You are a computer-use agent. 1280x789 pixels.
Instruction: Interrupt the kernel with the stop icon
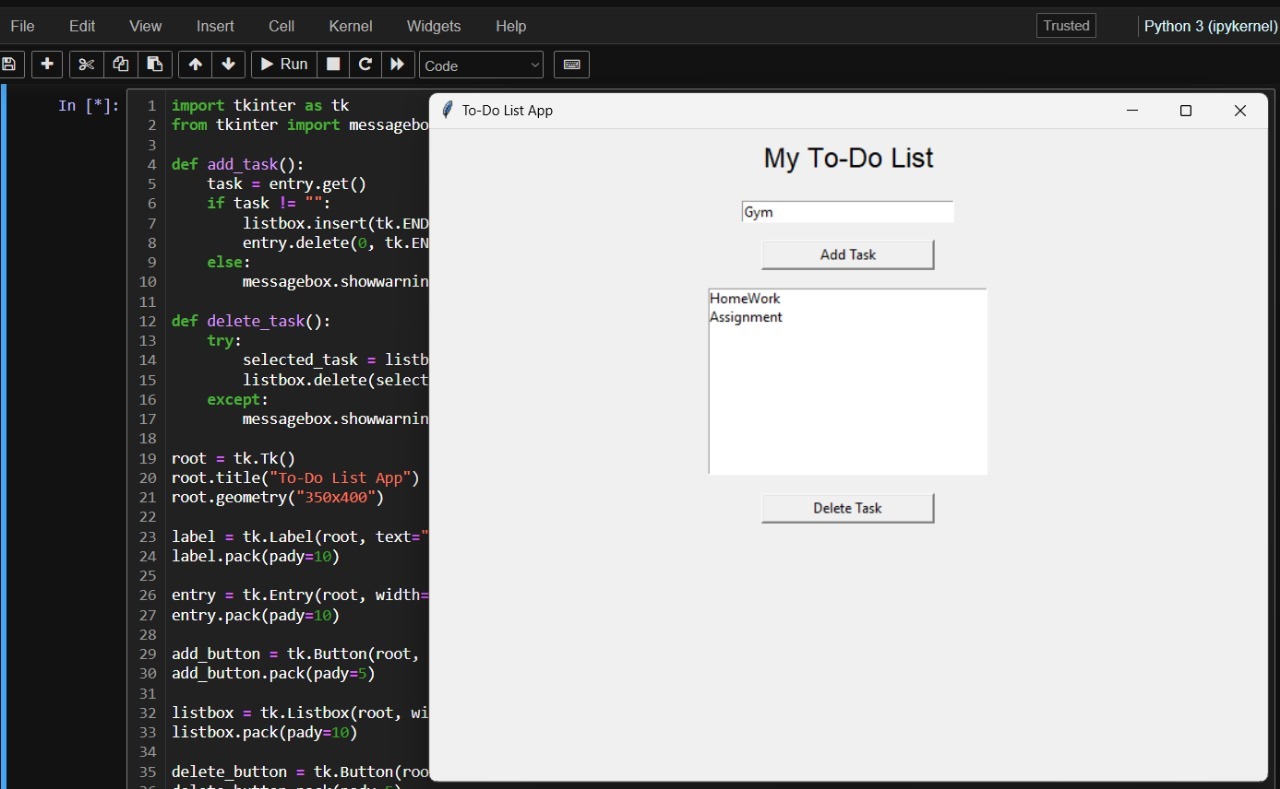(x=332, y=64)
